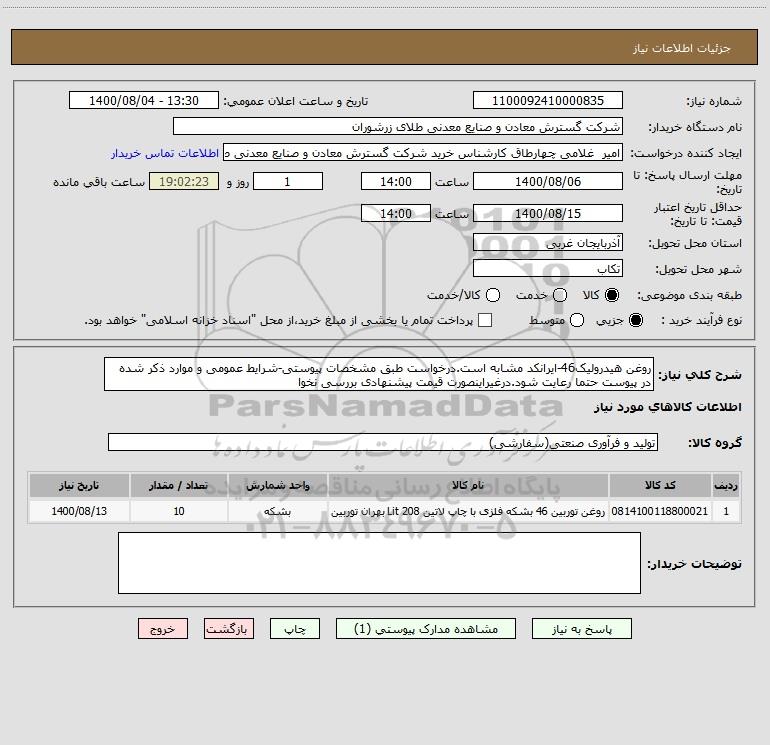Screen dimensions: 770x745
Task: Click the روغن توربین 46 item name cell
Action: (468, 511)
